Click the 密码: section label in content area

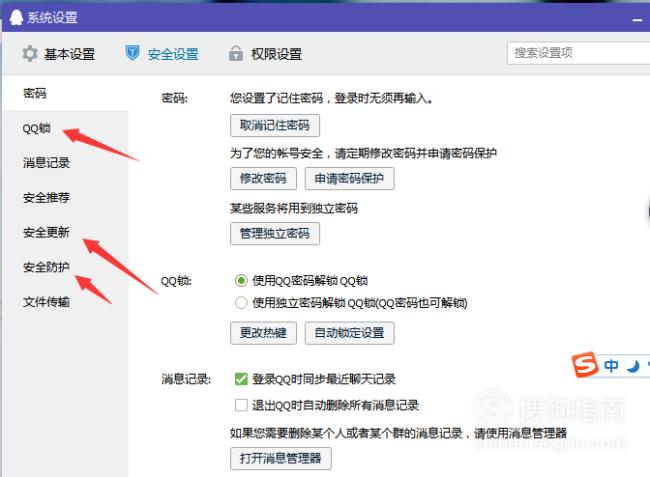click(175, 99)
